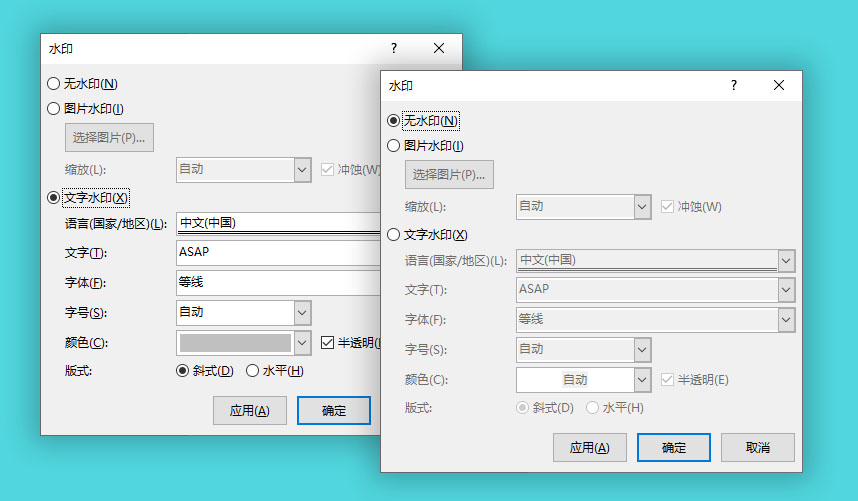Click ASAP text field in front dialog
The height and width of the screenshot is (501, 858).
[x=647, y=290]
